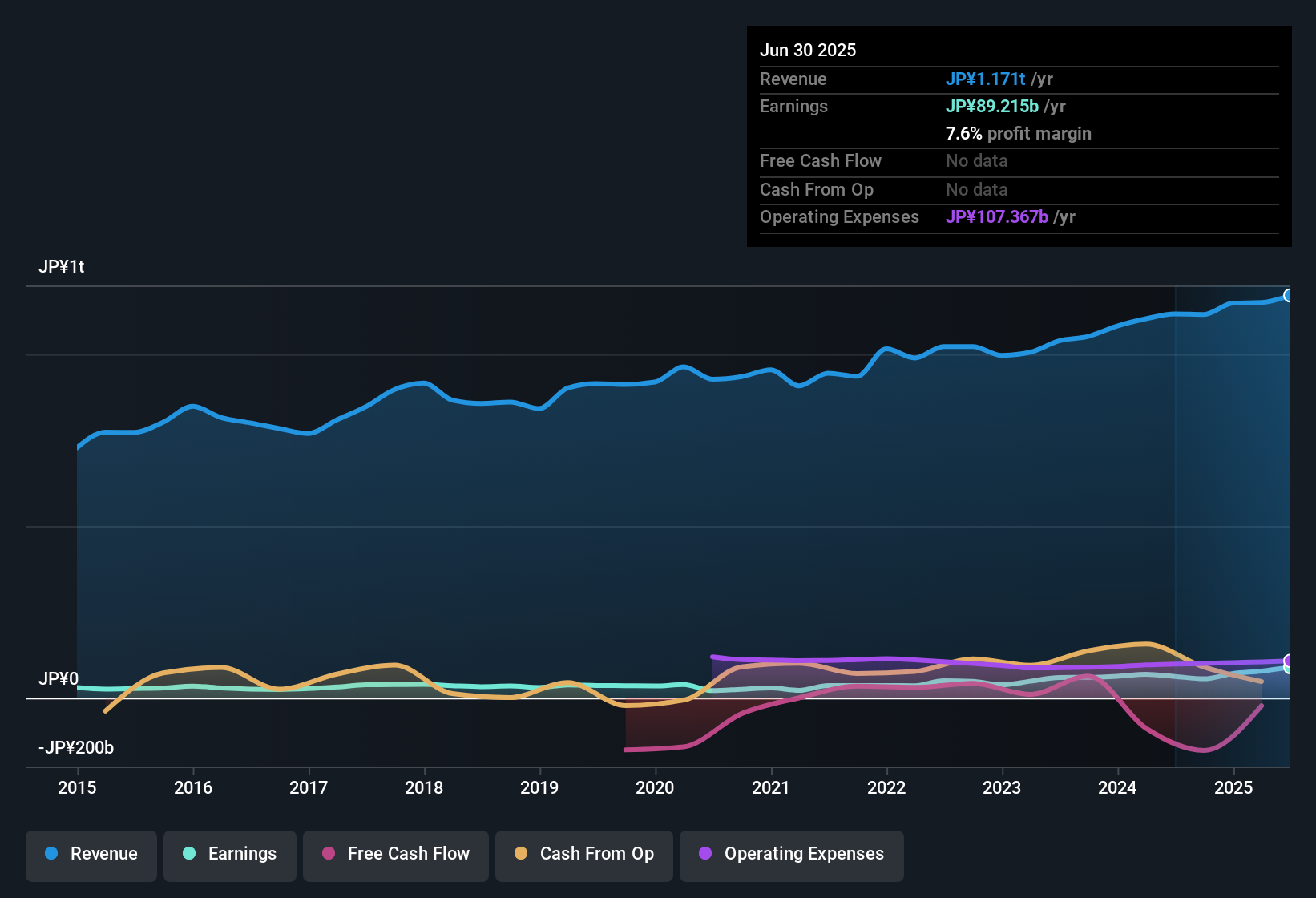Click the orange Cash From Op legend dot

521,854
